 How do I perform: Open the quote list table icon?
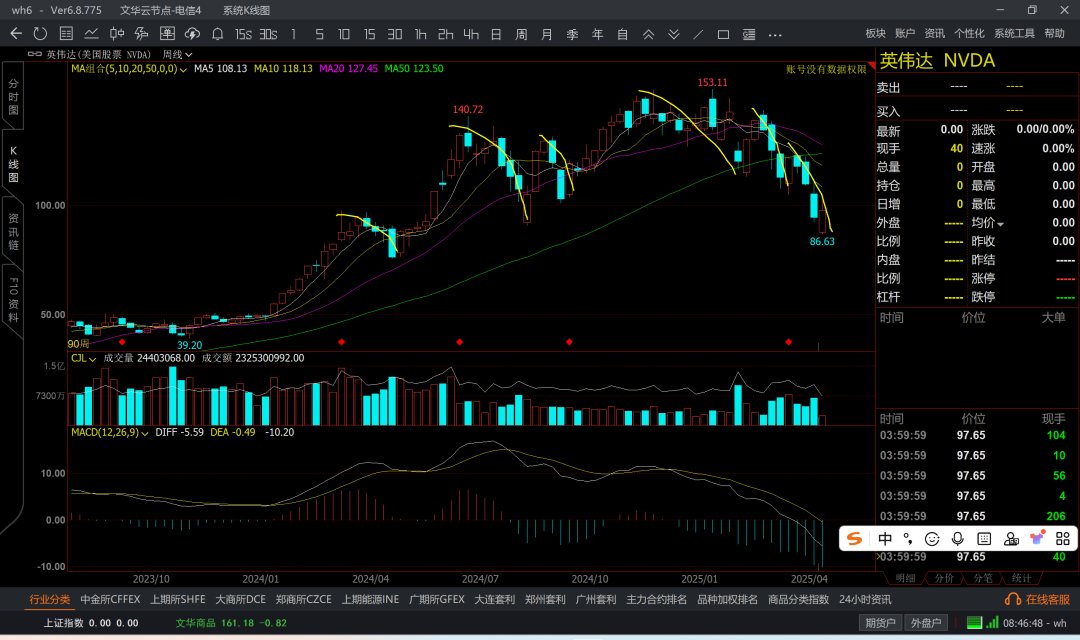click(x=66, y=34)
